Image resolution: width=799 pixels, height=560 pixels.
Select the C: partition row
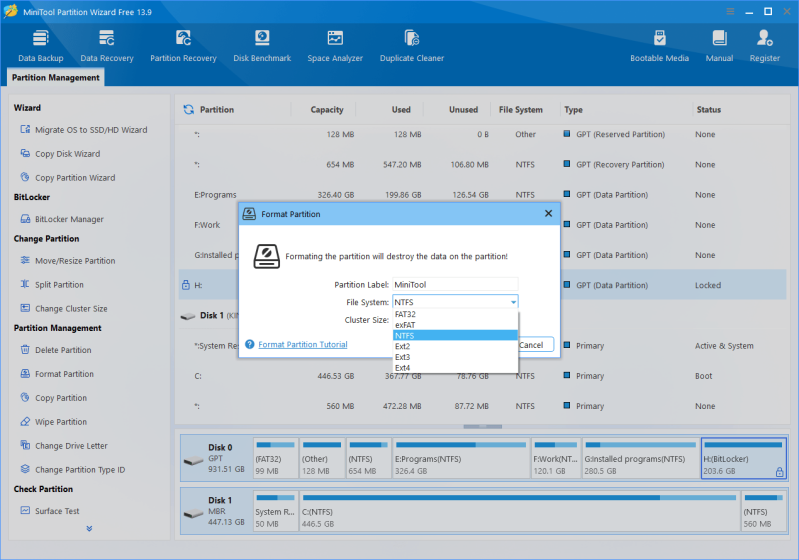click(x=483, y=376)
